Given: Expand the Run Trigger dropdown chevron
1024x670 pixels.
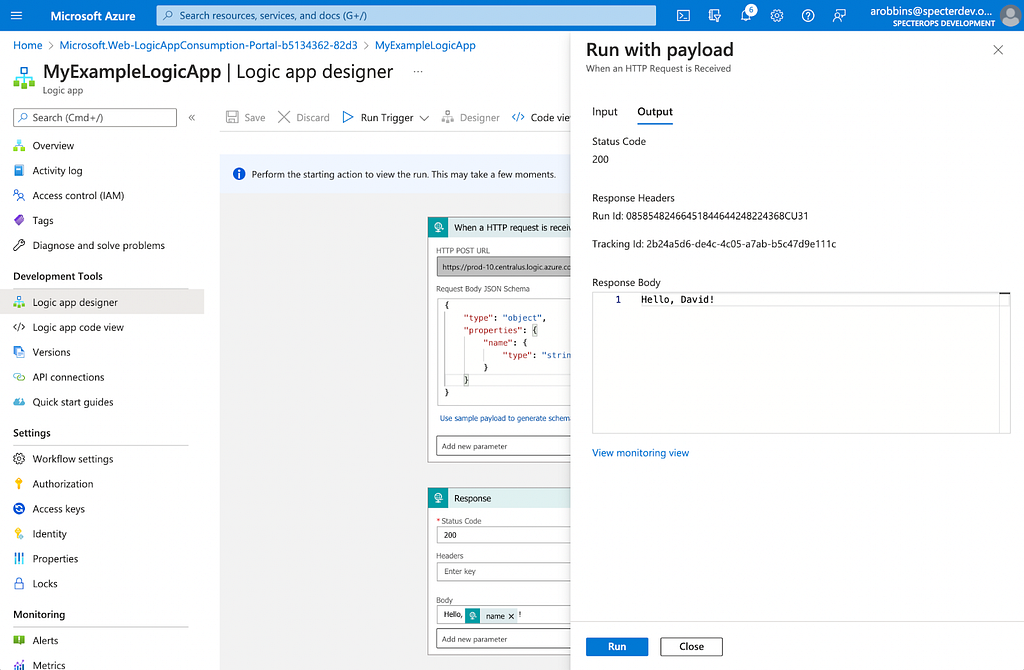Looking at the screenshot, I should point(424,118).
